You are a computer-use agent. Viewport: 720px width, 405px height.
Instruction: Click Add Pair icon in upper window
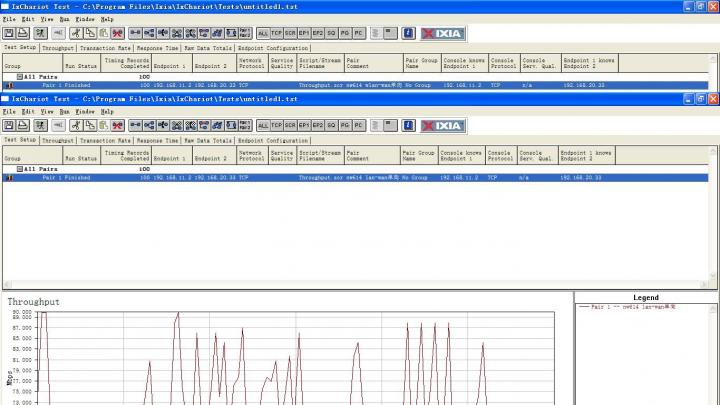[135, 33]
